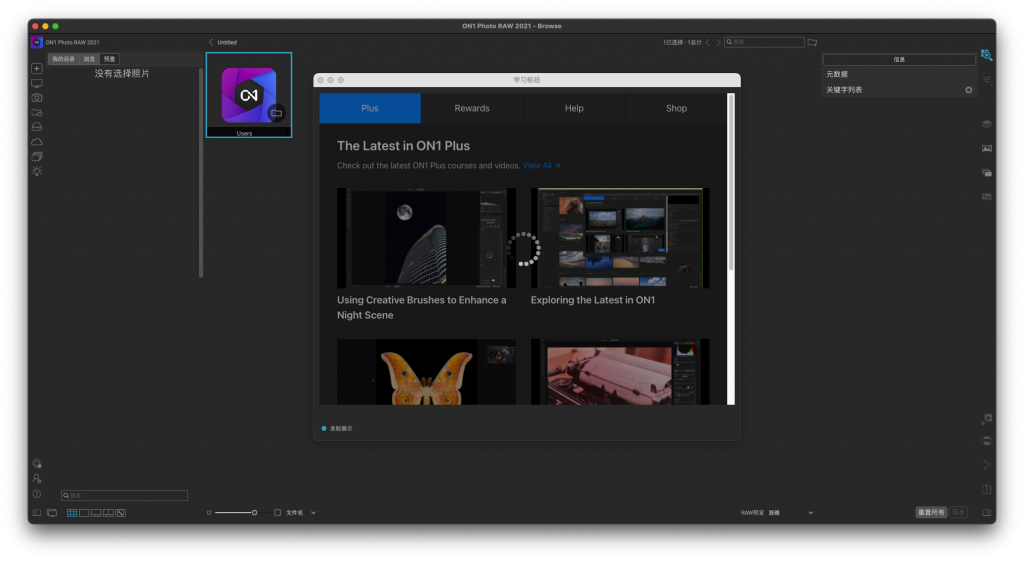1024x561 pixels.
Task: Click the View All link
Action: [x=541, y=166]
